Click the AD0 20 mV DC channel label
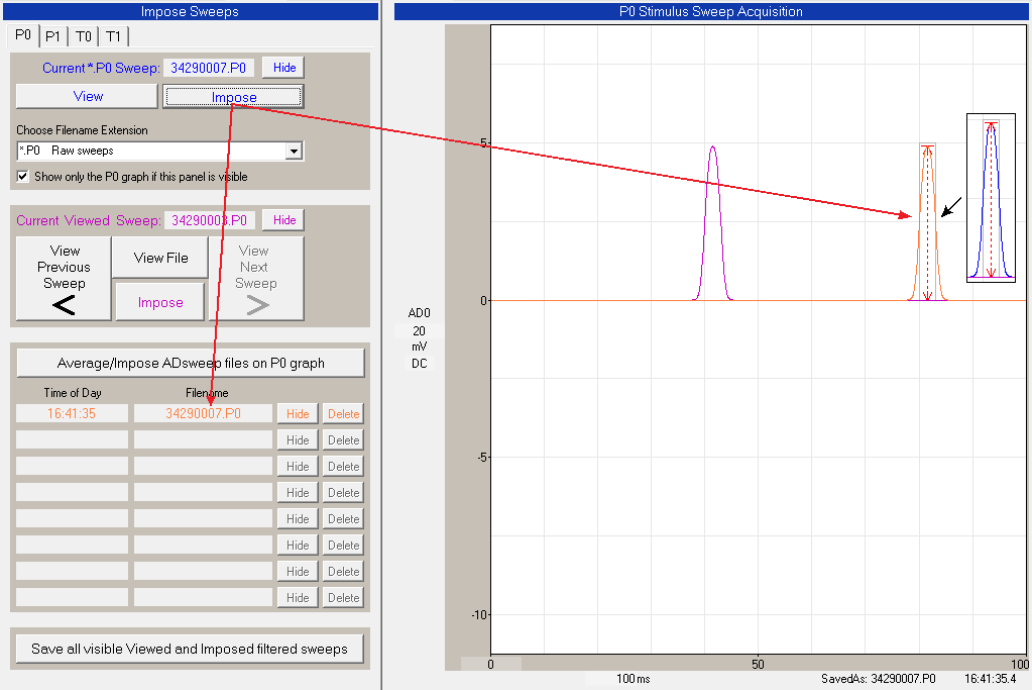1032x690 pixels. pyautogui.click(x=419, y=338)
